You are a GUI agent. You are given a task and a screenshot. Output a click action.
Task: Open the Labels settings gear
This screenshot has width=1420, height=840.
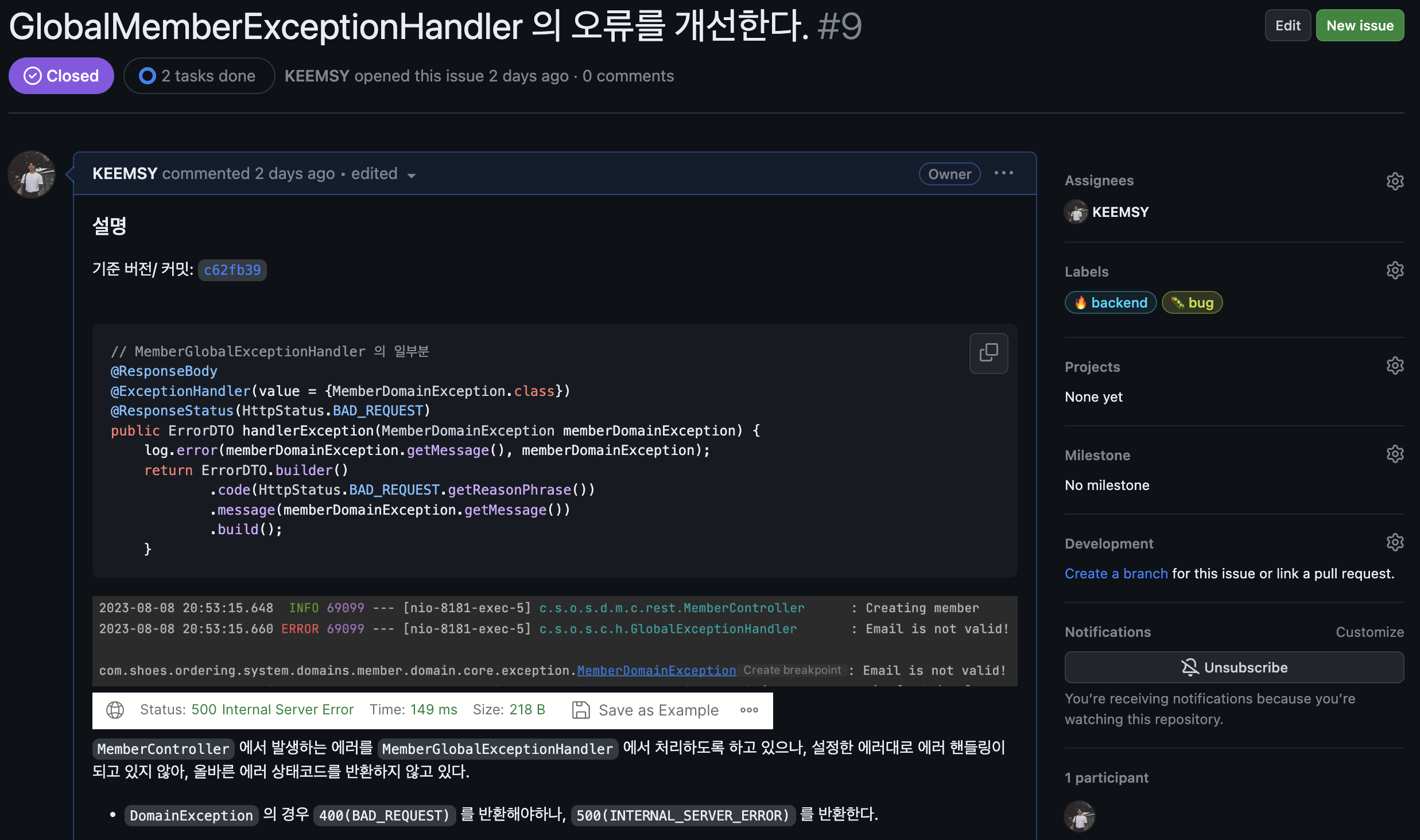pos(1395,270)
